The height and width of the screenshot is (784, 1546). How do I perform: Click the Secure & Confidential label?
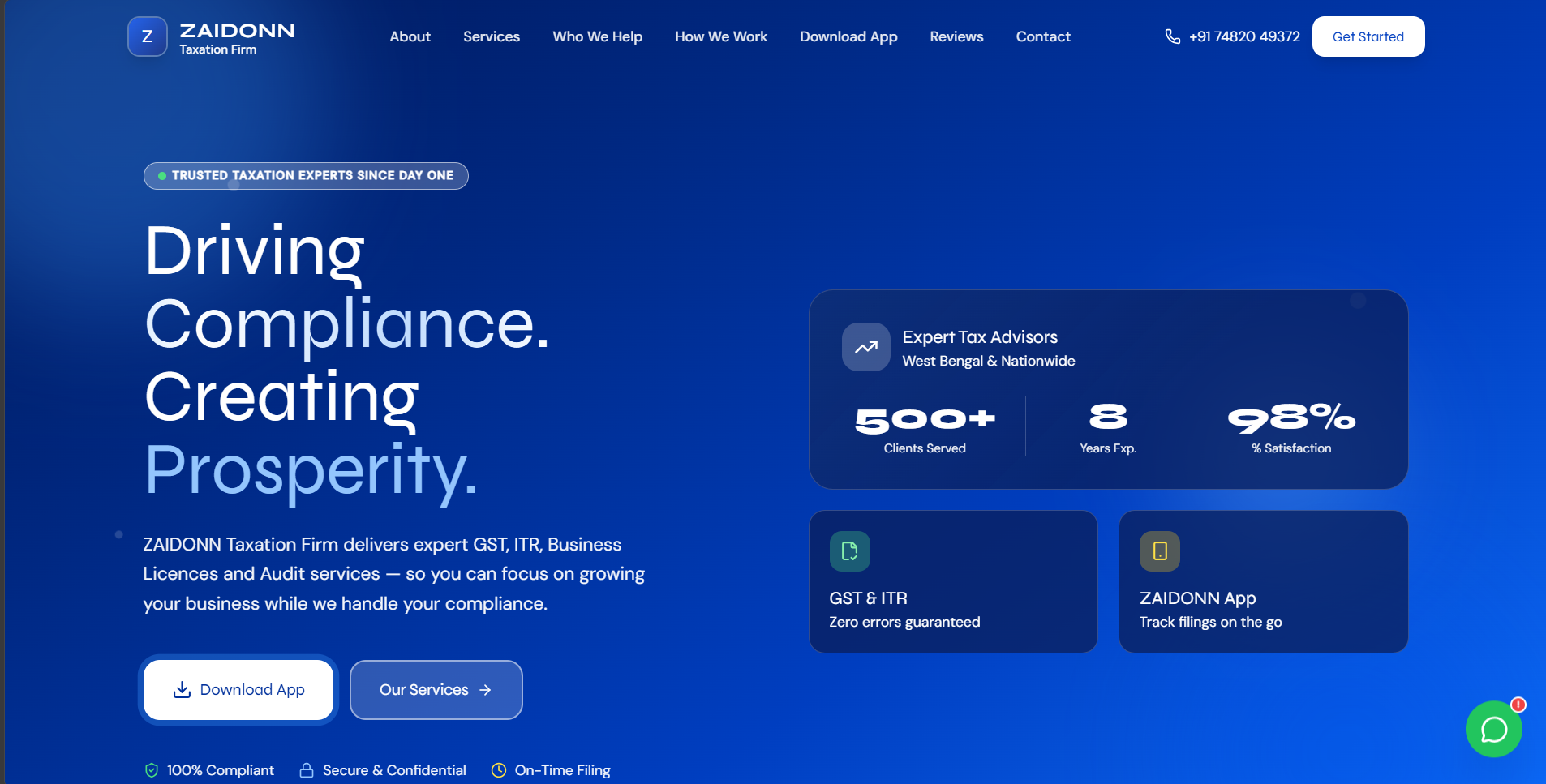(394, 770)
